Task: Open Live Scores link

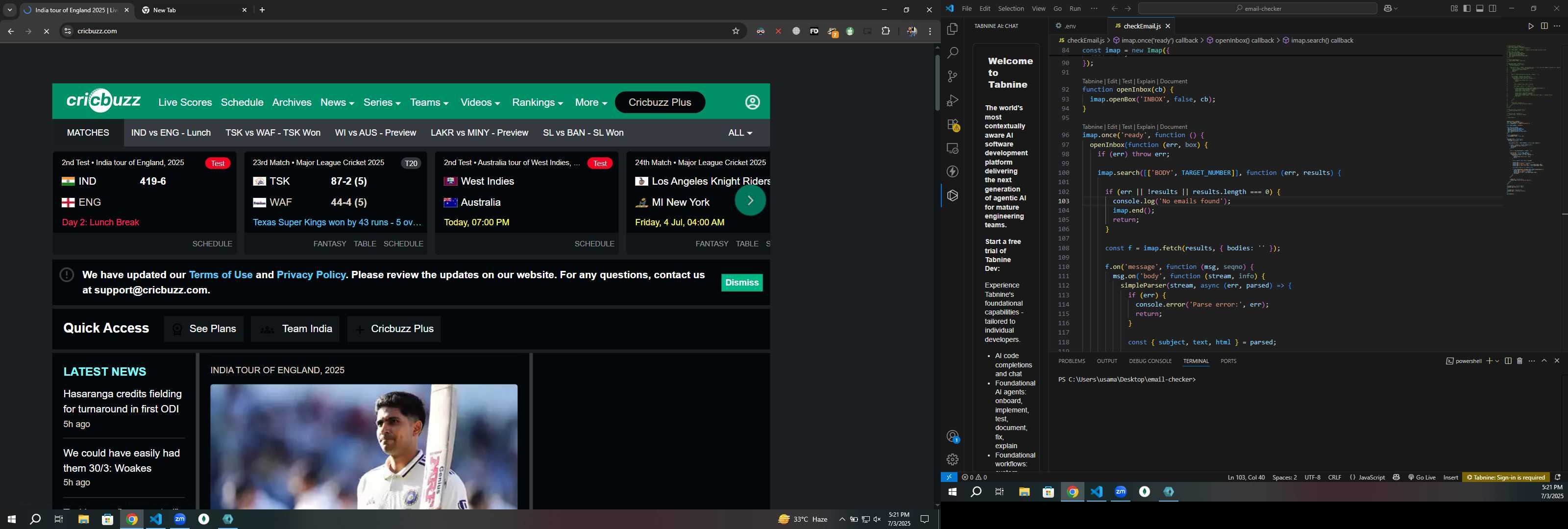Action: click(x=185, y=102)
